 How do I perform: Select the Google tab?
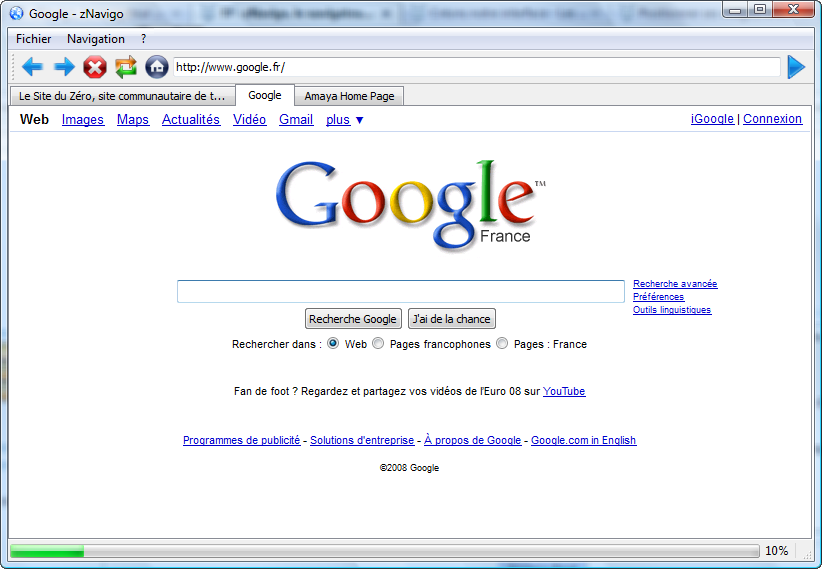click(x=265, y=95)
